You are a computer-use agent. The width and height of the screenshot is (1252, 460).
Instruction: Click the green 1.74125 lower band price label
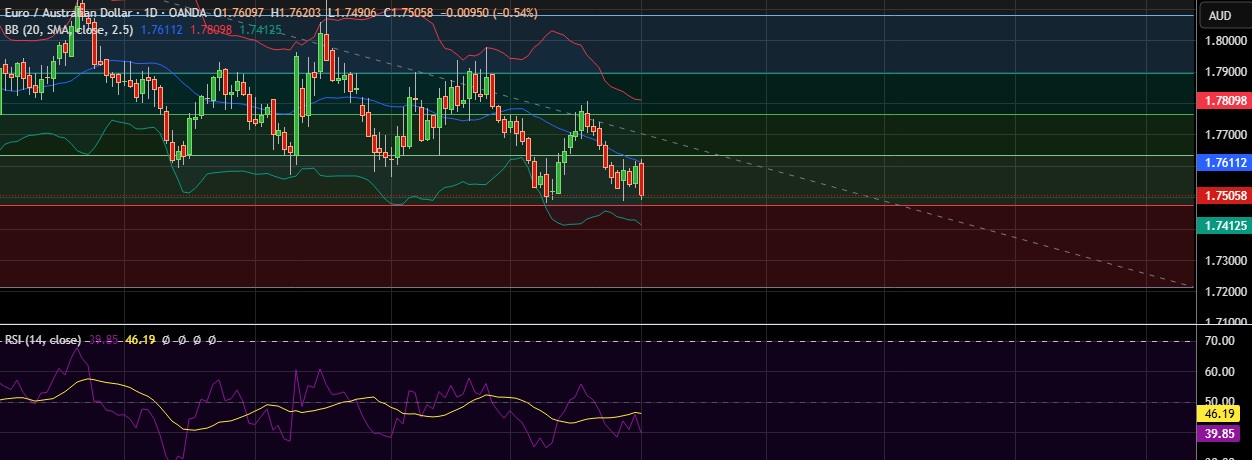pyautogui.click(x=1223, y=227)
